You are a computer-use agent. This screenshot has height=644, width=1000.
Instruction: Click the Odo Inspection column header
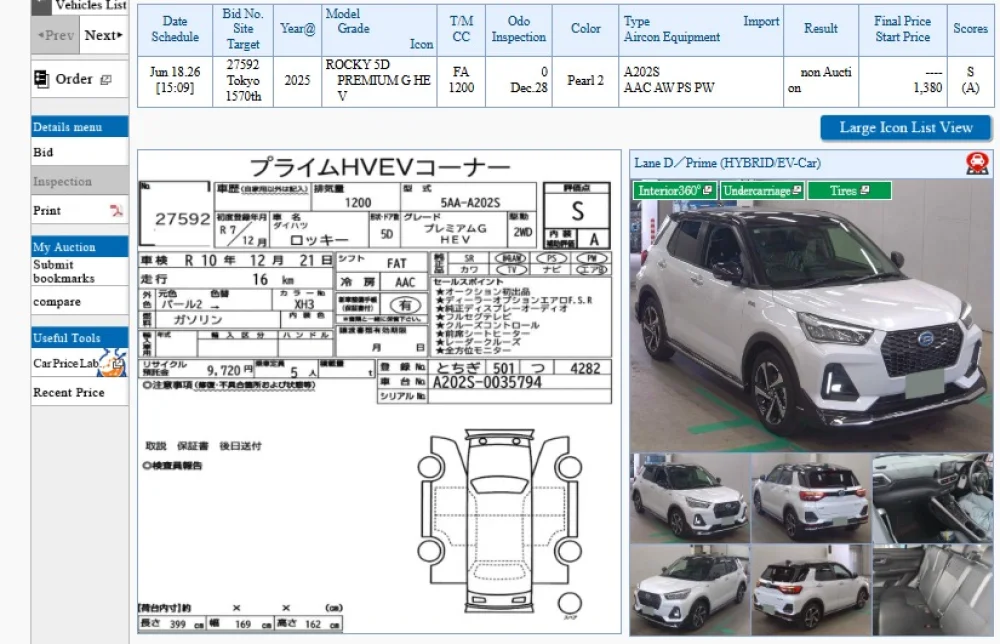click(x=518, y=29)
